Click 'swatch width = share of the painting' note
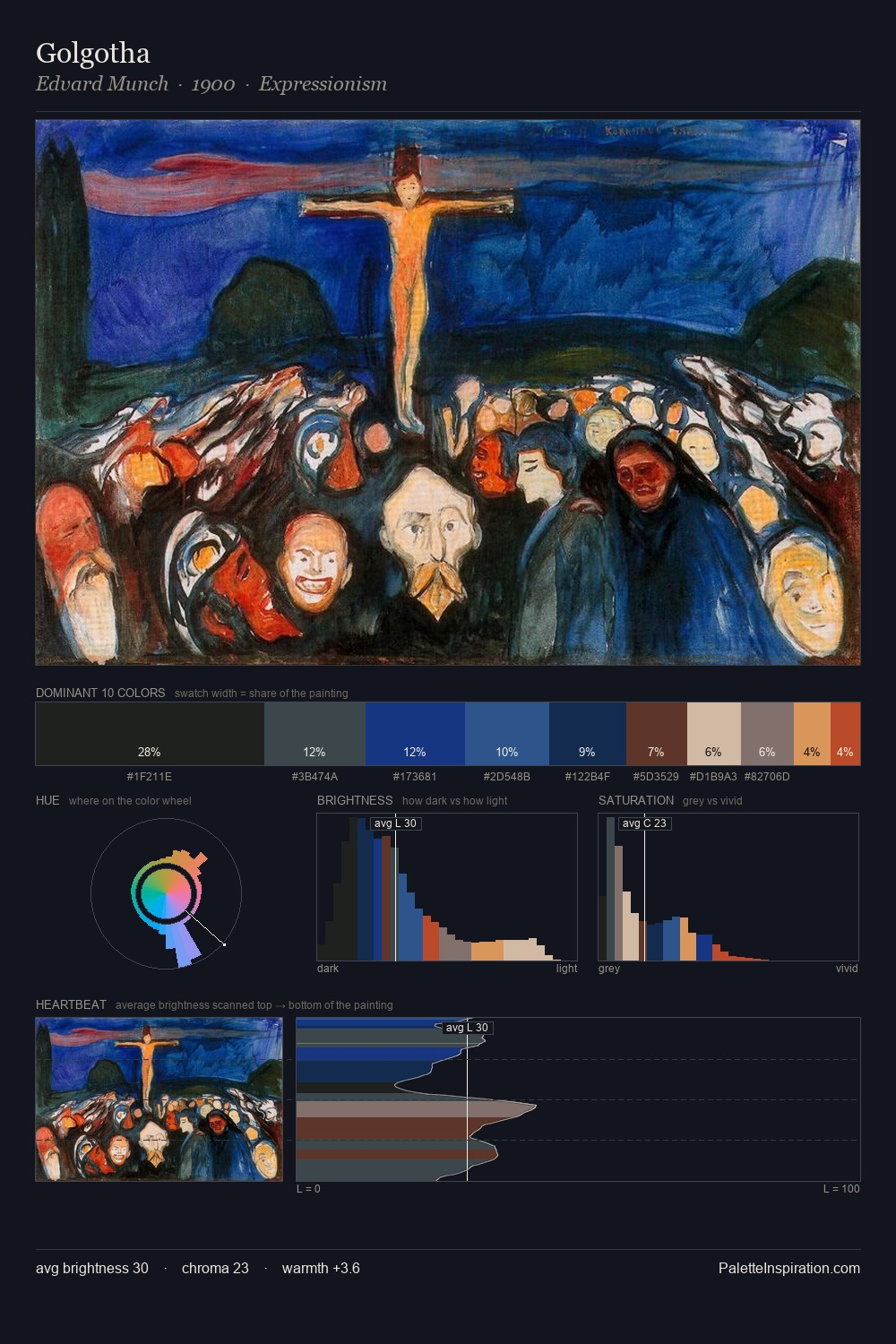896x1344 pixels. 262,694
